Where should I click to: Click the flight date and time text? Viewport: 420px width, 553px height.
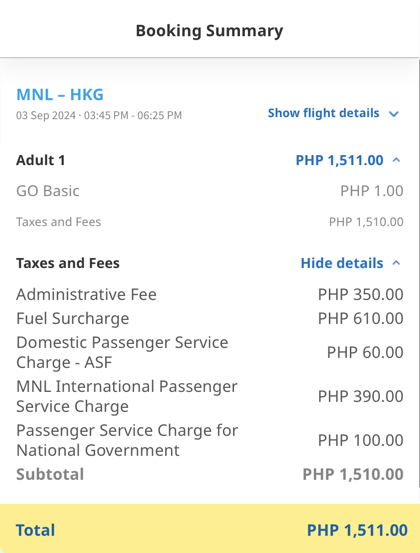coord(99,115)
